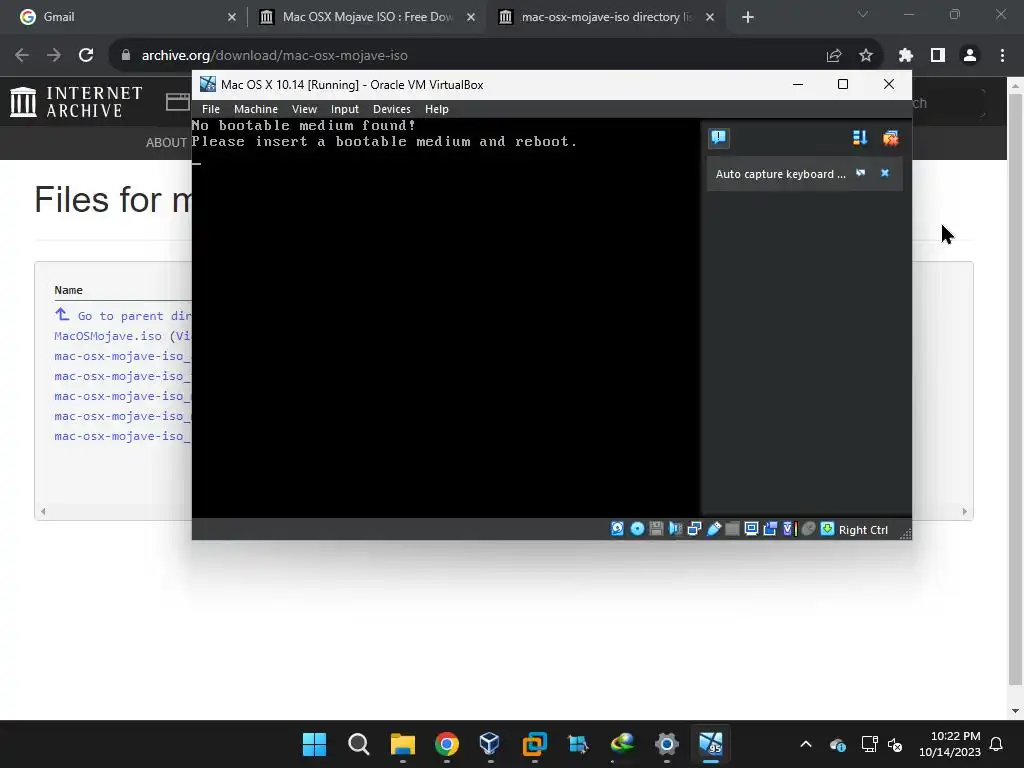
Task: Open the File menu in VirtualBox
Action: 211,109
